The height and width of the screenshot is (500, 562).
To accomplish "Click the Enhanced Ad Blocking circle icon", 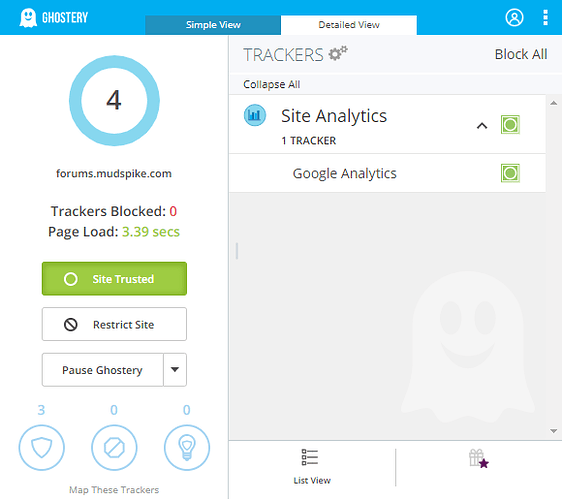I will pos(114,447).
